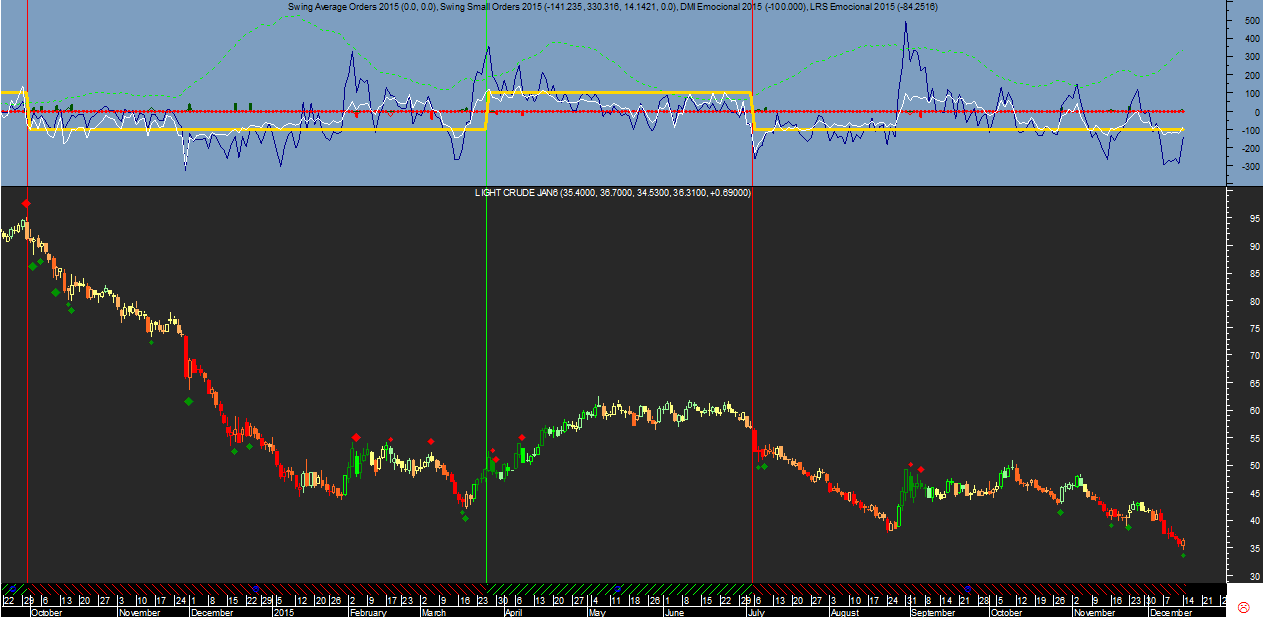Click the 2015 year label on date axis
1263x617 pixels.
click(284, 612)
